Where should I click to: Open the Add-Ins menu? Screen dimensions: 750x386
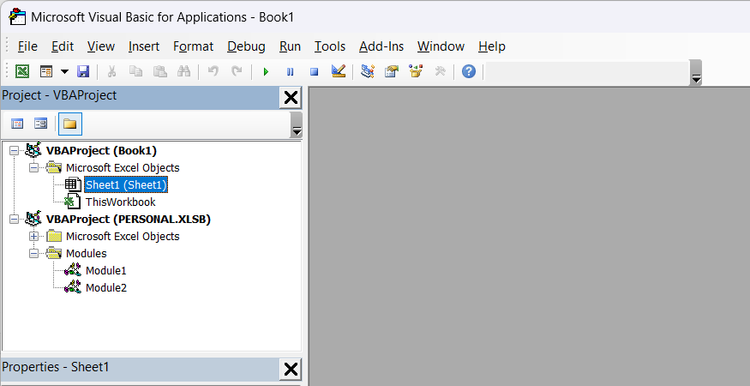pyautogui.click(x=381, y=46)
